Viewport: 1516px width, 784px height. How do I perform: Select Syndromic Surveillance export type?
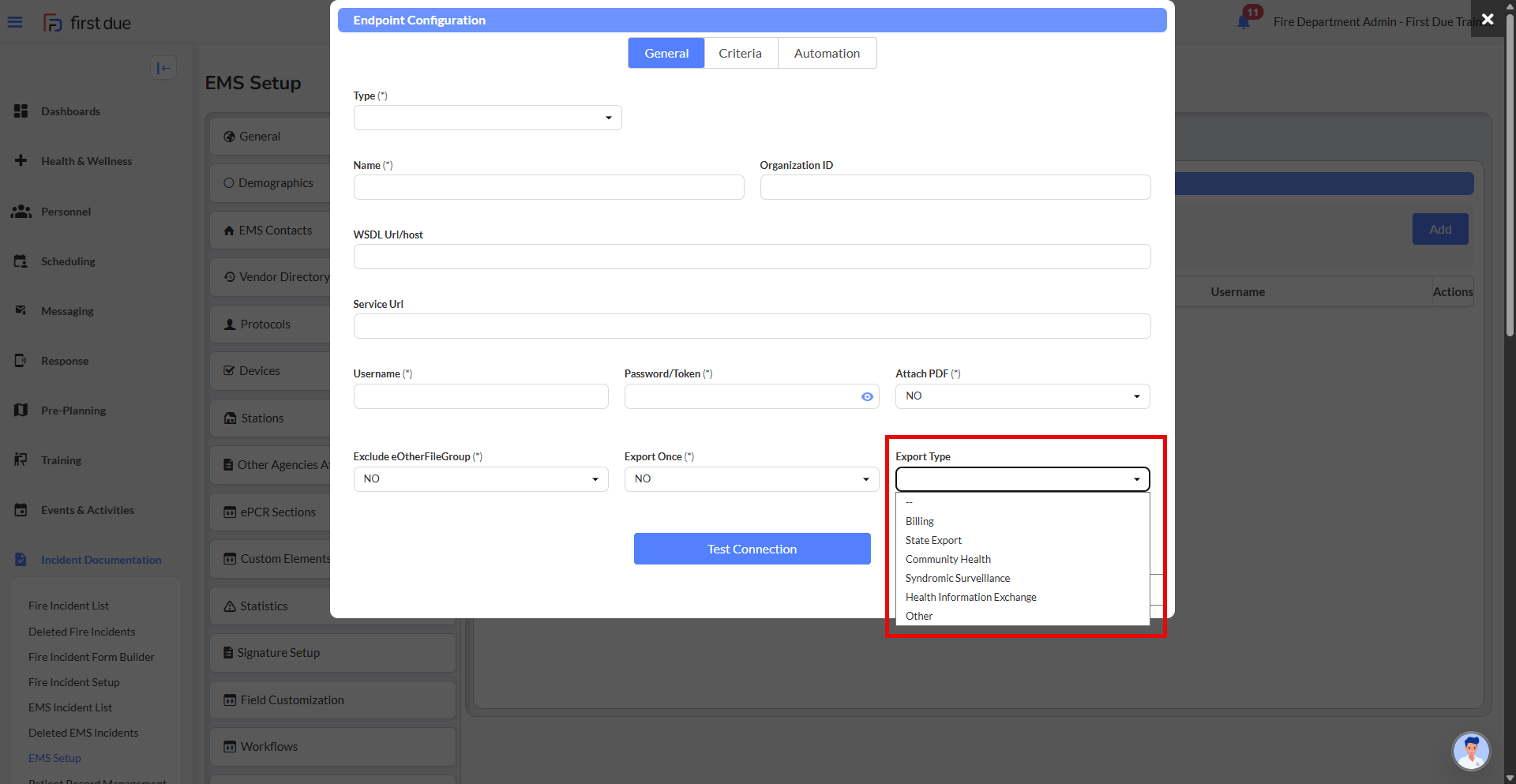tap(957, 579)
